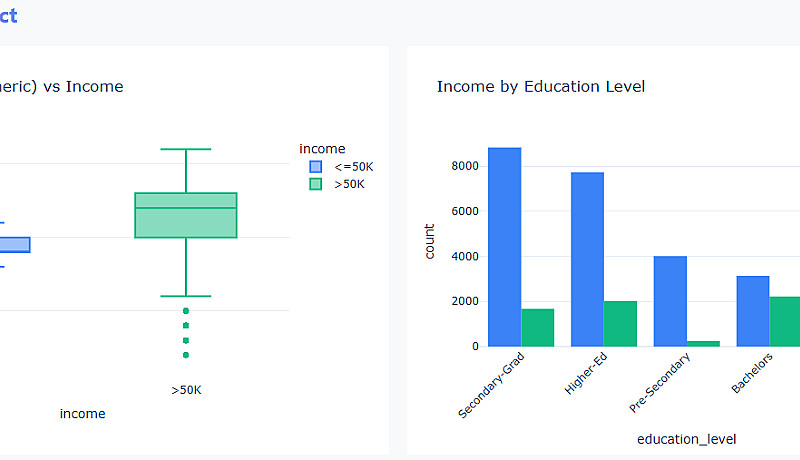Click the count y-axis title

pyautogui.click(x=430, y=241)
